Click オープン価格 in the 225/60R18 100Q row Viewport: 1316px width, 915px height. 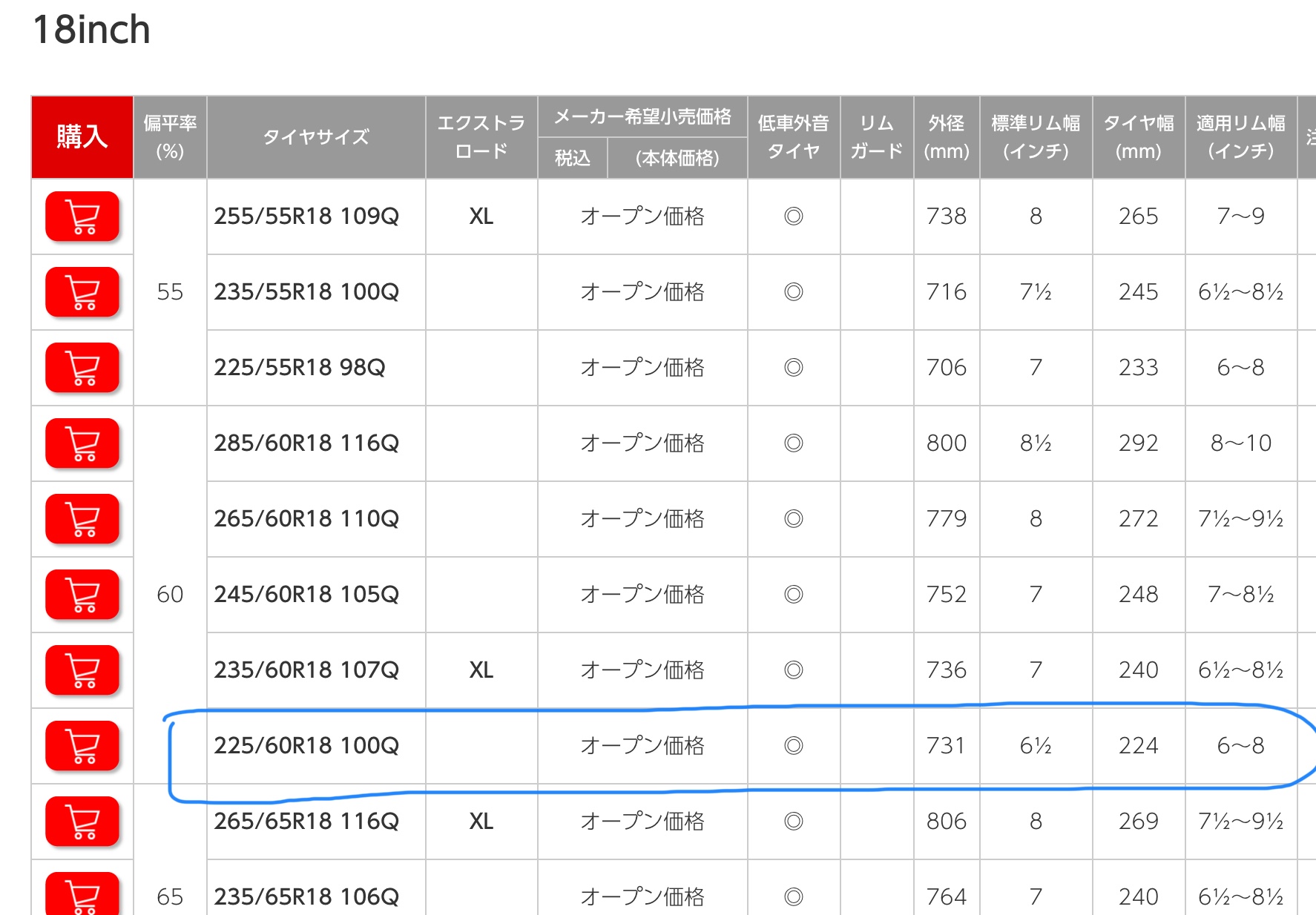click(642, 746)
